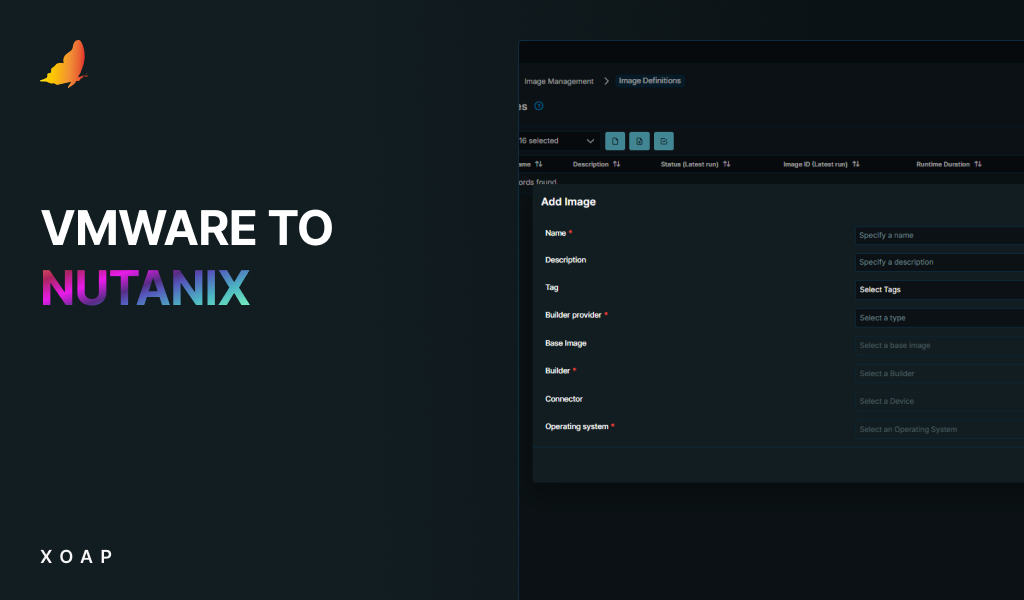Sort the Status (Latest run) column
The height and width of the screenshot is (600, 1024).
[724, 164]
